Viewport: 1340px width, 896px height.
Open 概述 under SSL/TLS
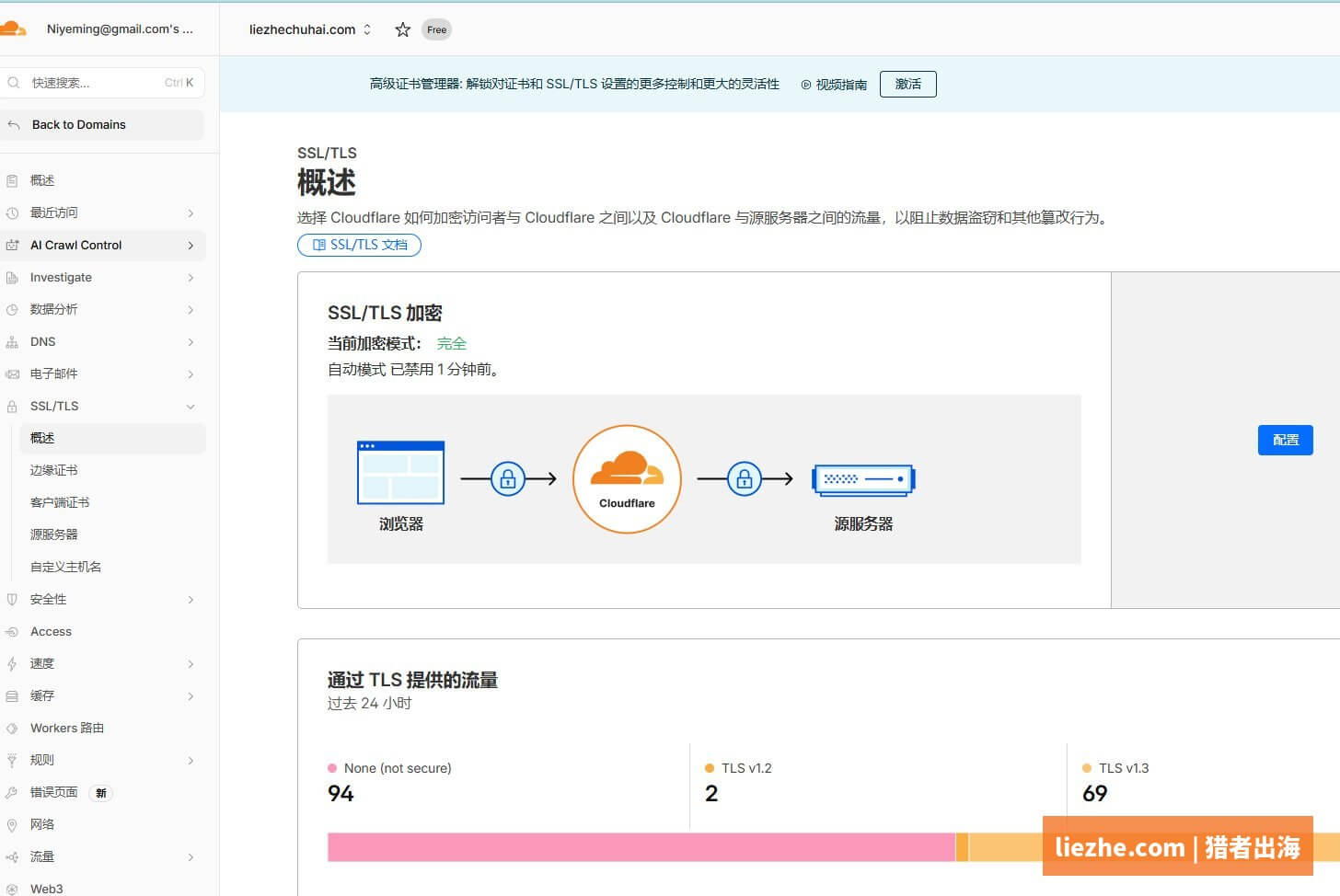(x=112, y=438)
